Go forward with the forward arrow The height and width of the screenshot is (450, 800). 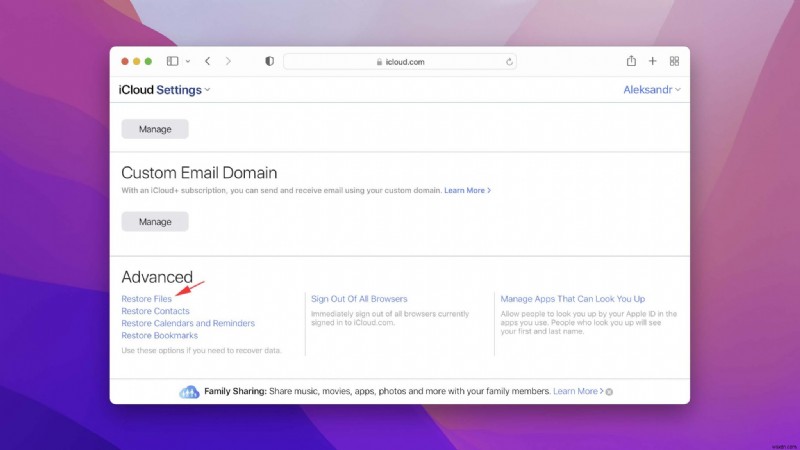coord(228,61)
